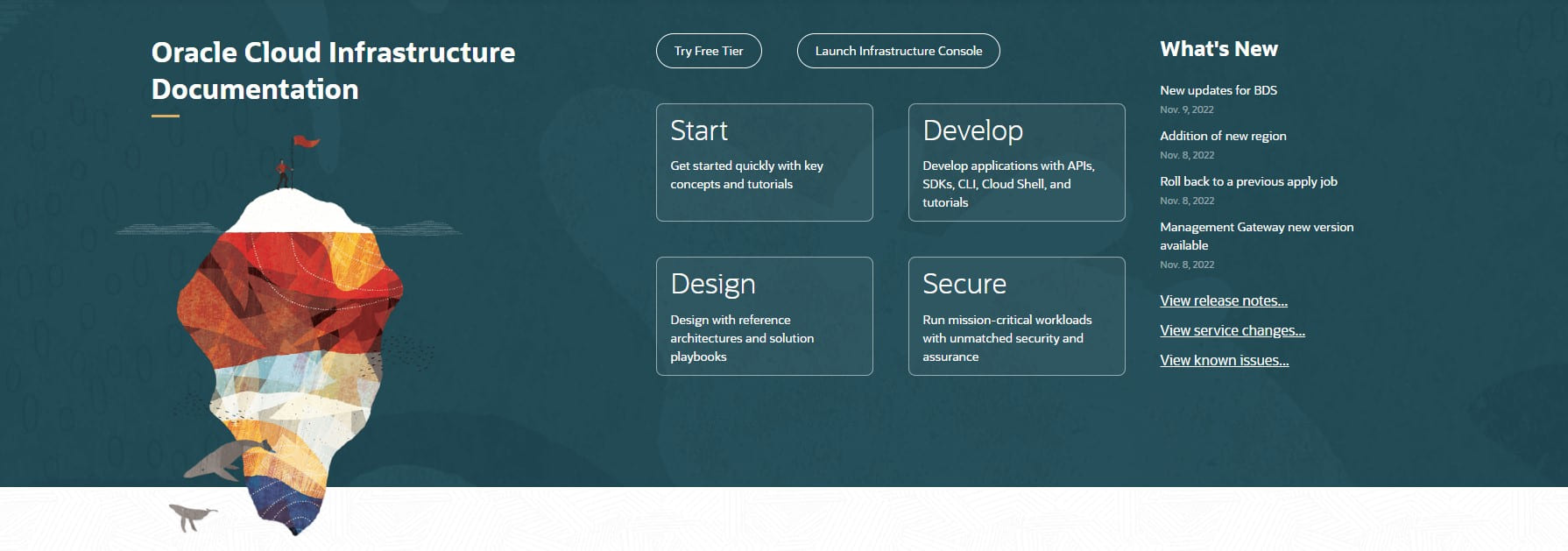Click the What's New heading

(x=1218, y=49)
